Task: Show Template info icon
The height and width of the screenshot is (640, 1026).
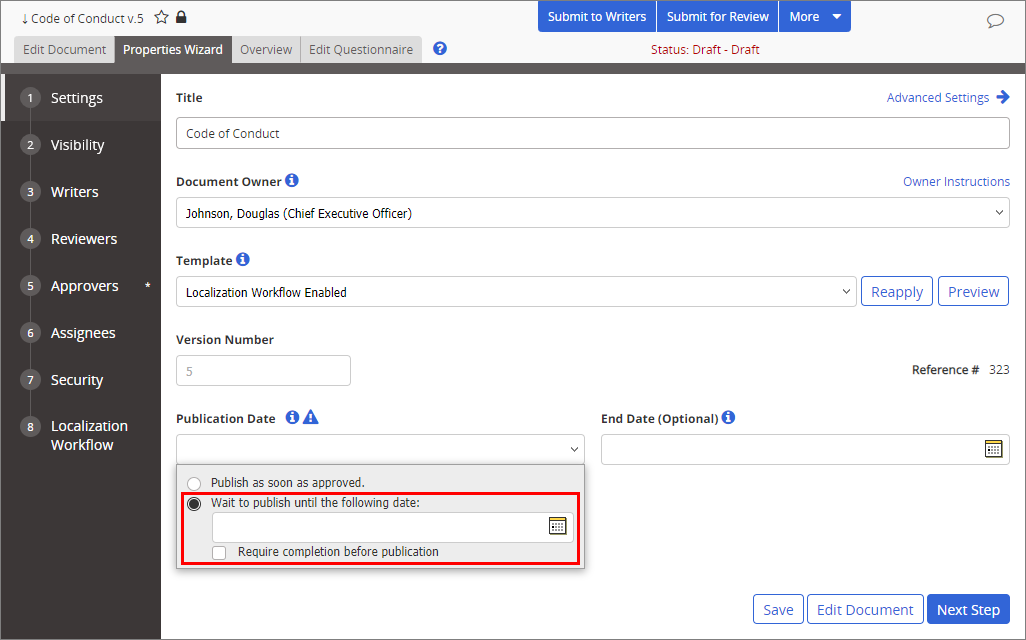Action: [x=243, y=259]
